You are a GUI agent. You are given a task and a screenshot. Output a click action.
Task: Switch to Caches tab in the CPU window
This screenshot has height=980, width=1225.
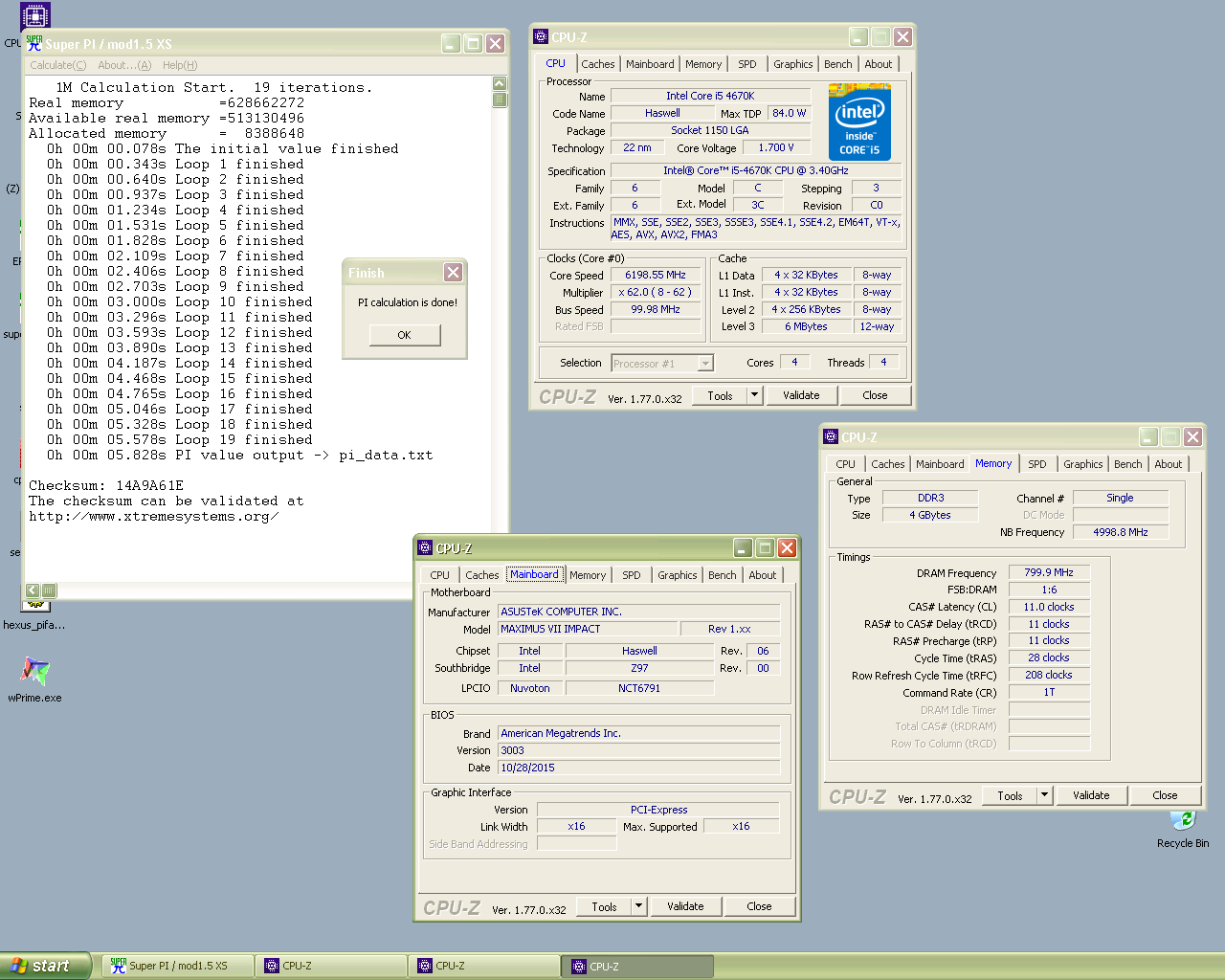pyautogui.click(x=598, y=64)
